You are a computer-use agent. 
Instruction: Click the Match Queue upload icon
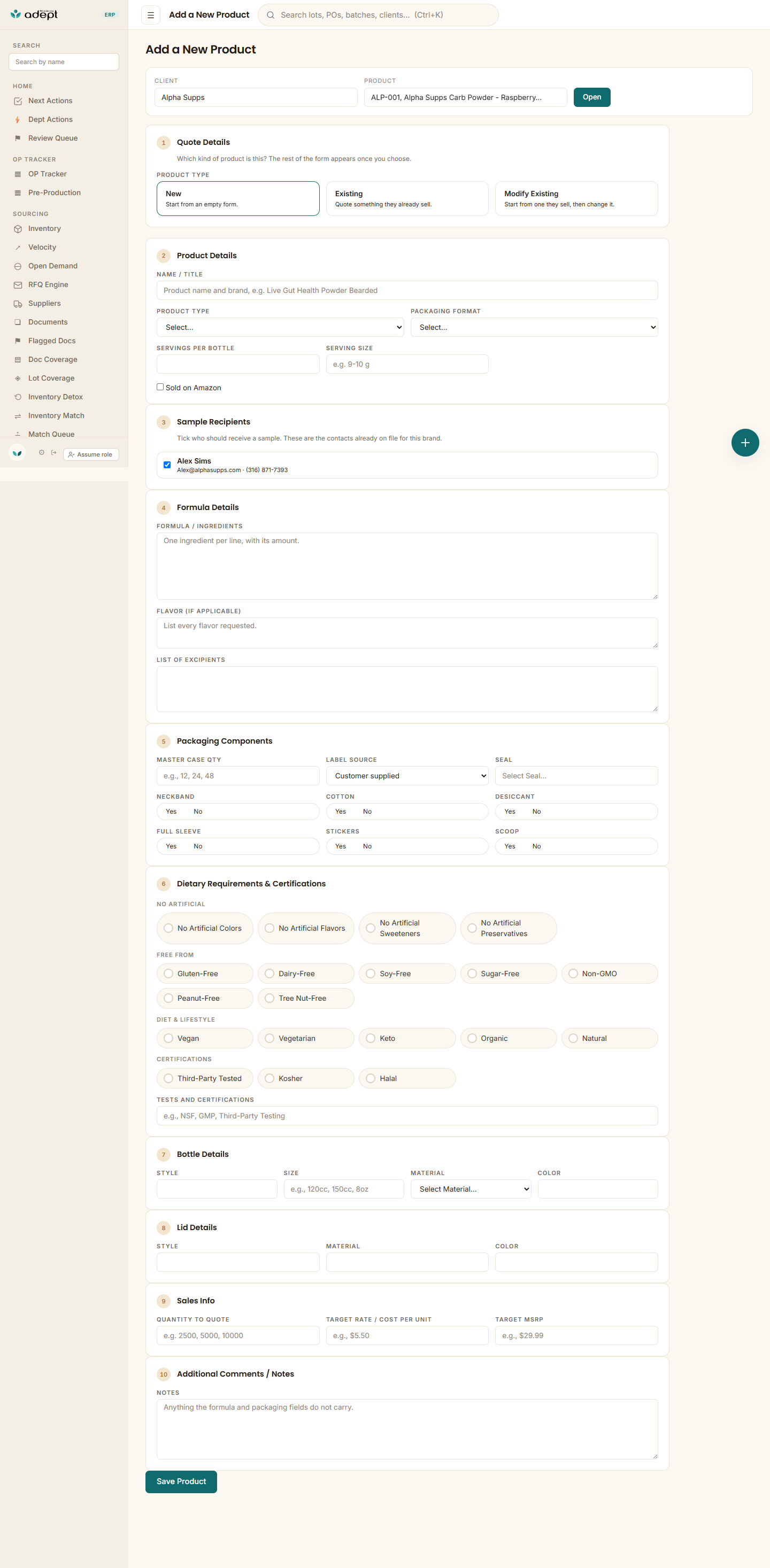point(18,434)
